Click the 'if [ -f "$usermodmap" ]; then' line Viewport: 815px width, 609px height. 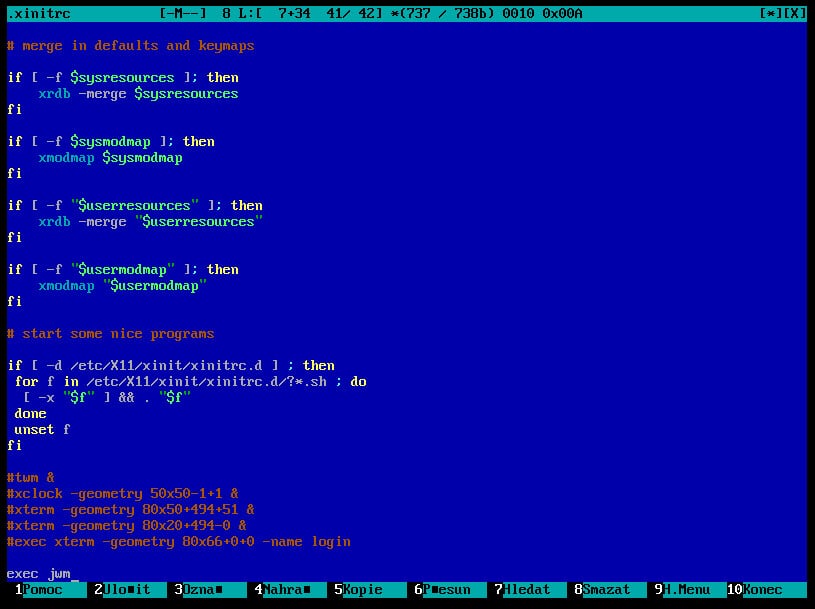click(x=123, y=269)
